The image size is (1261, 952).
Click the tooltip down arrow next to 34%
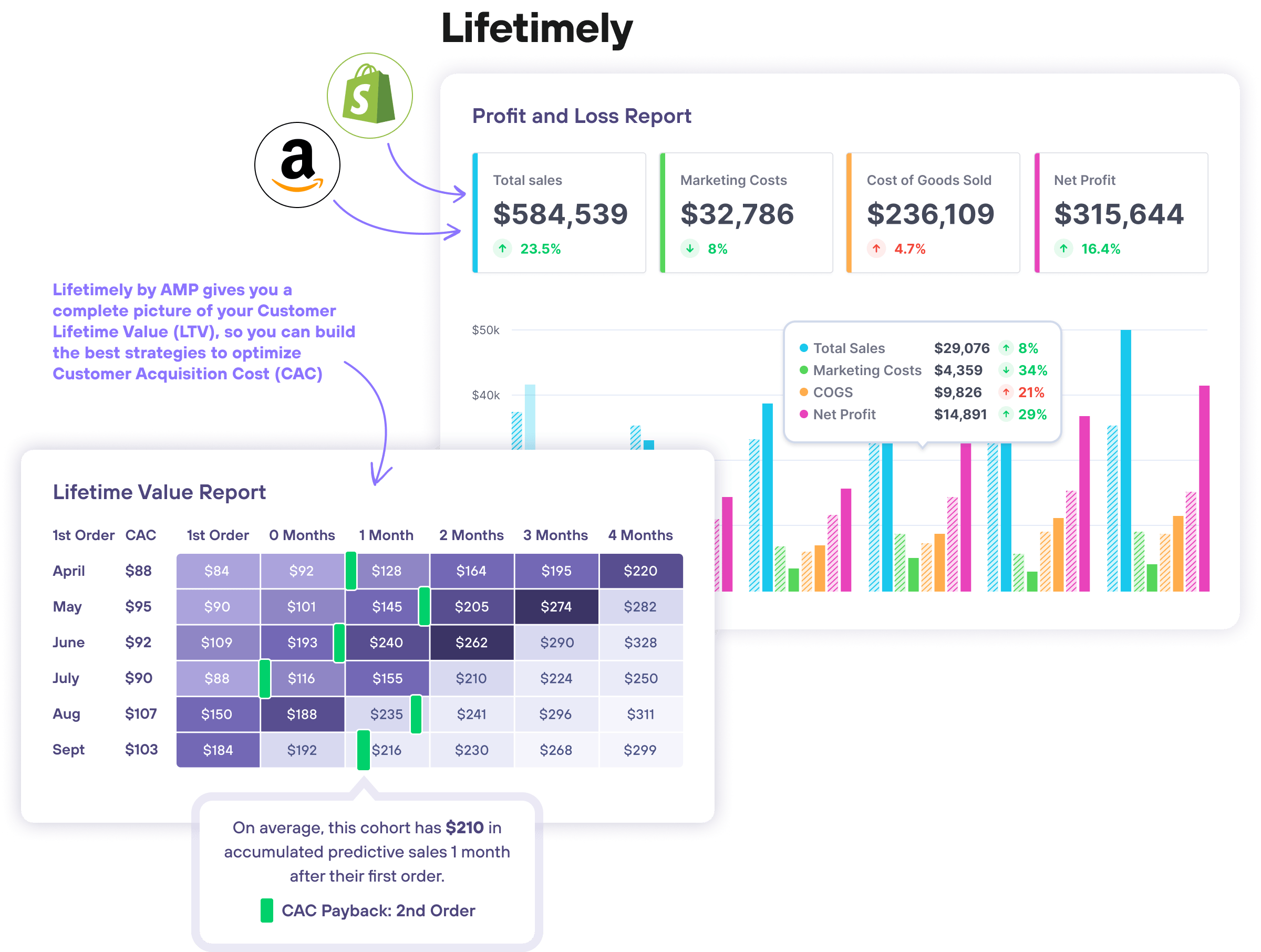1006,370
